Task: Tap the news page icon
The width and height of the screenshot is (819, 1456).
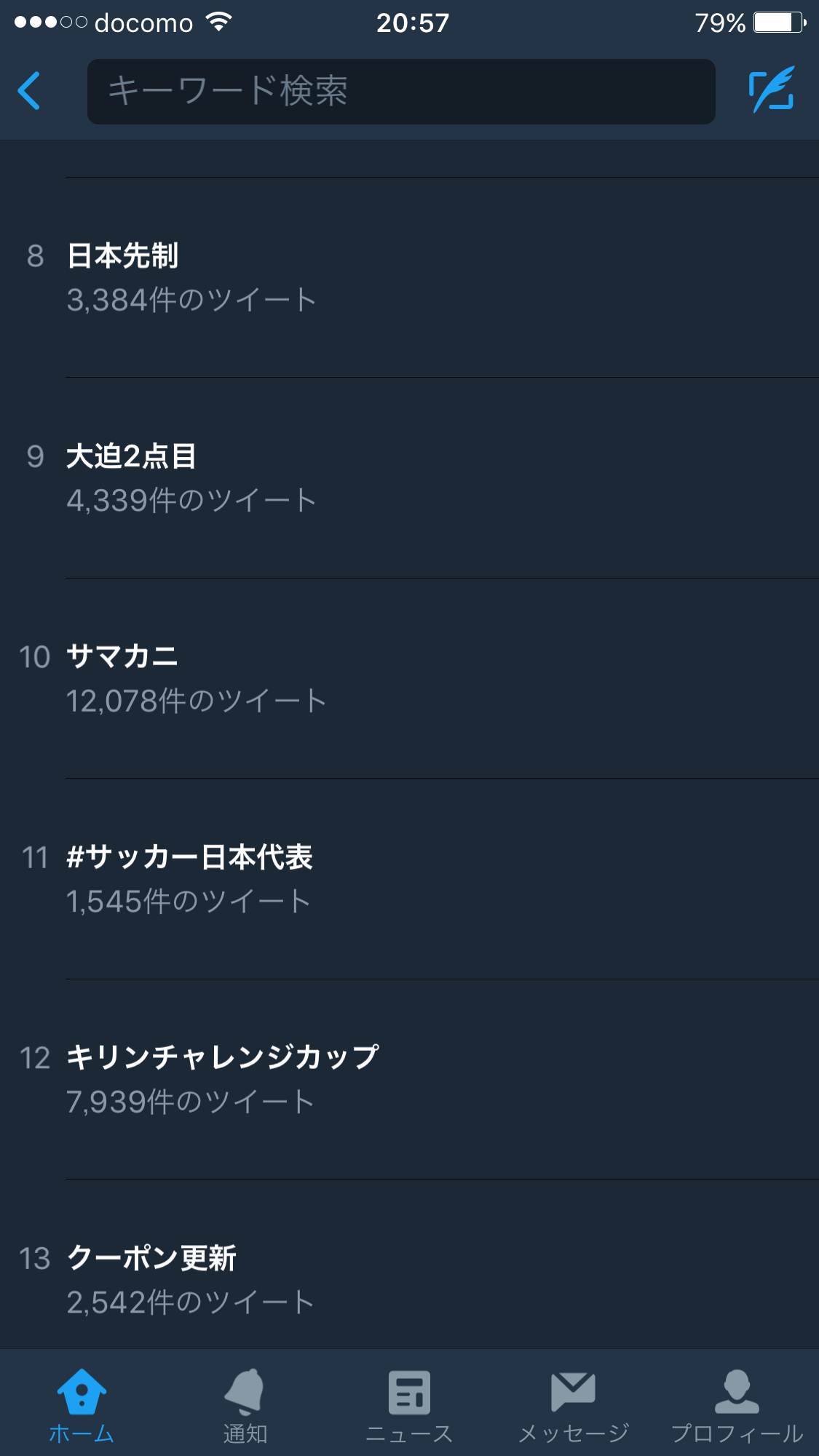Action: click(409, 1391)
